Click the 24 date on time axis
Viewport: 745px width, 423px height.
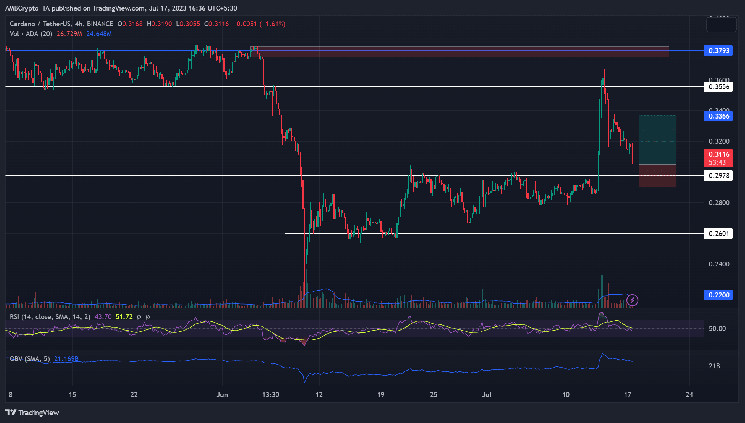pos(690,394)
